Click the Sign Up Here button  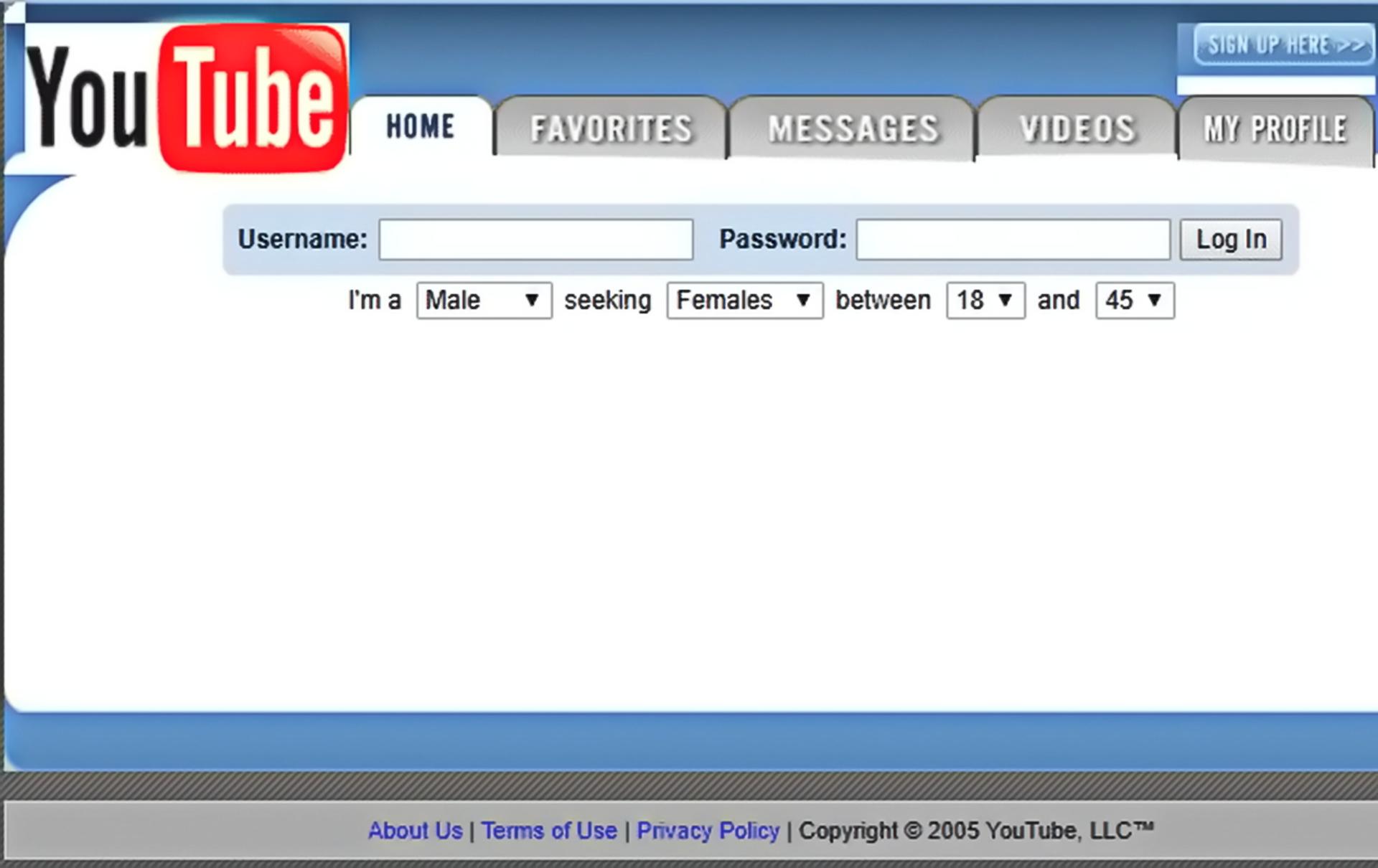(x=1284, y=44)
